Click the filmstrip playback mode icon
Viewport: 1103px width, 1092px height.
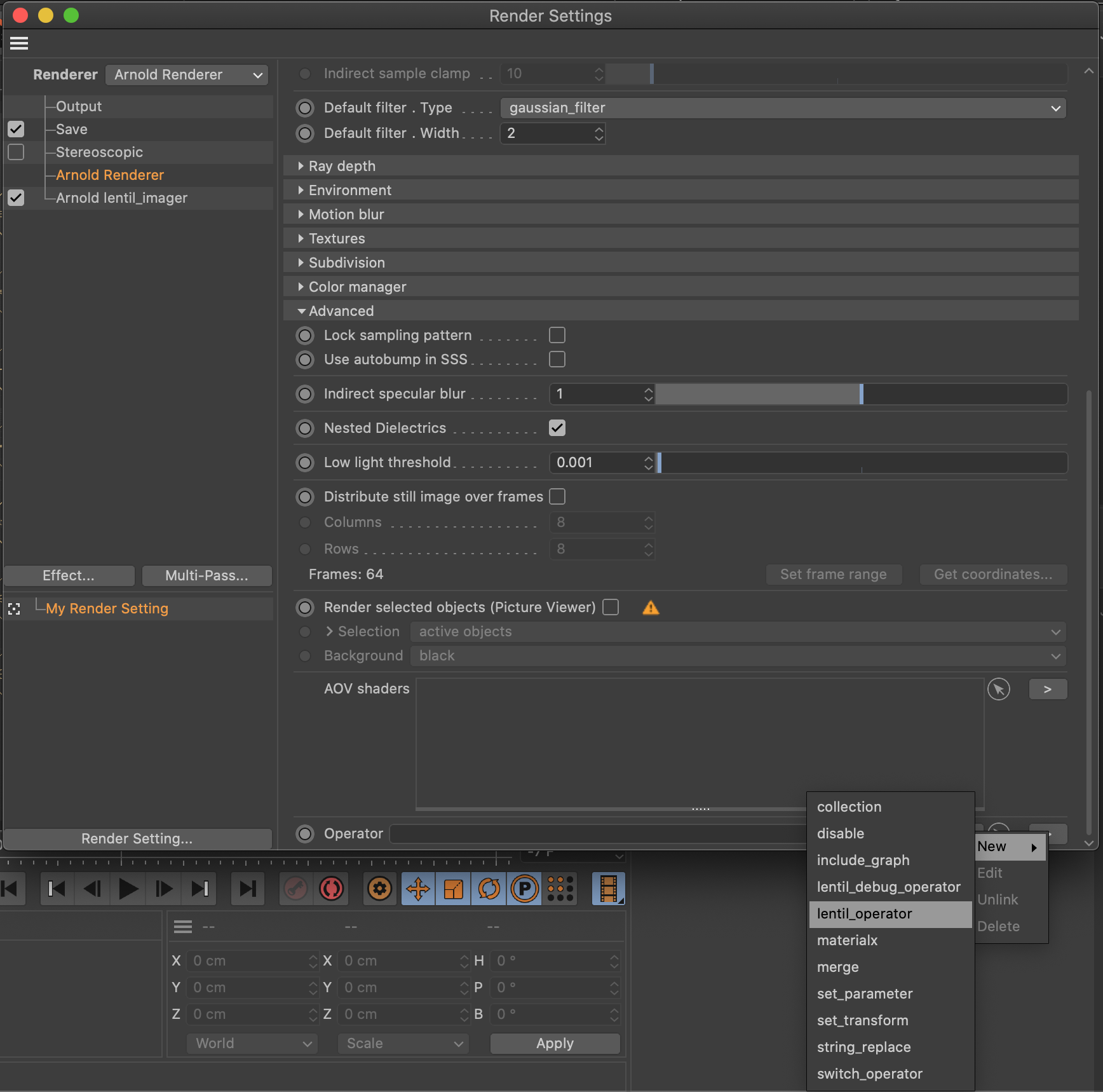point(608,889)
